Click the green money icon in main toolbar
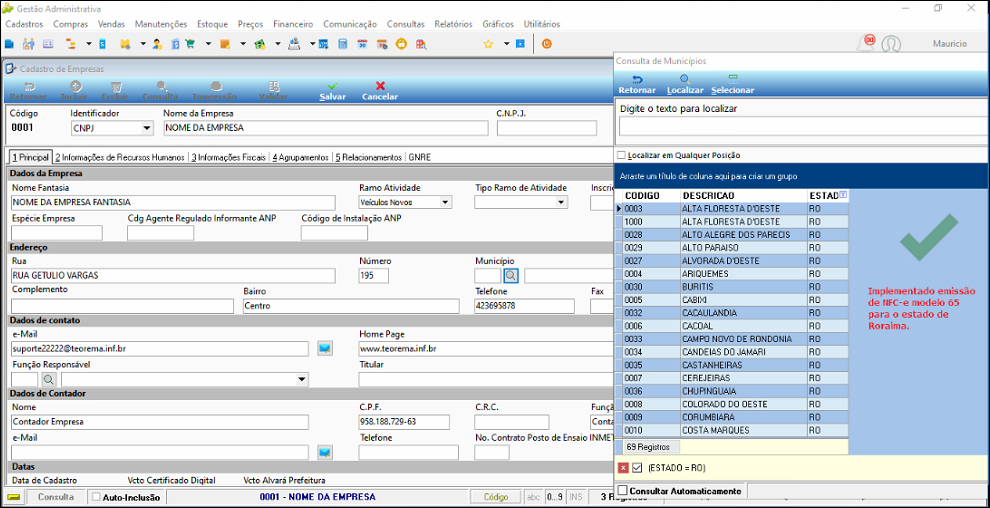 (259, 44)
